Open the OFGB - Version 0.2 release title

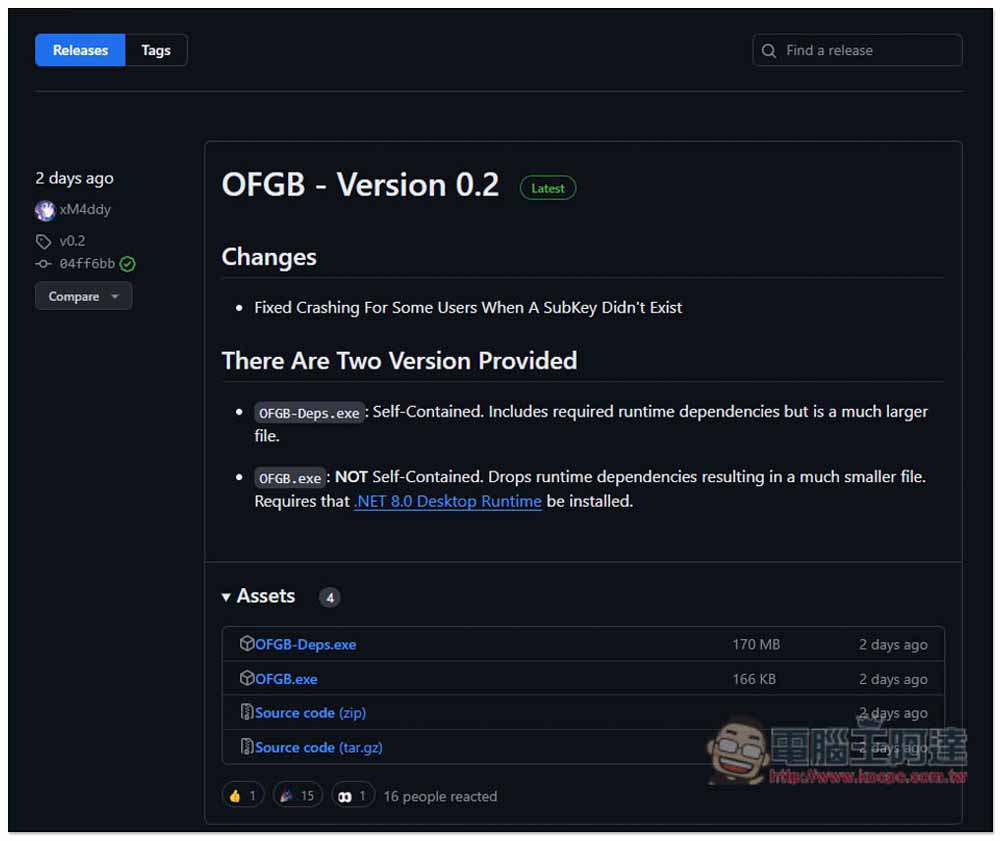click(360, 186)
